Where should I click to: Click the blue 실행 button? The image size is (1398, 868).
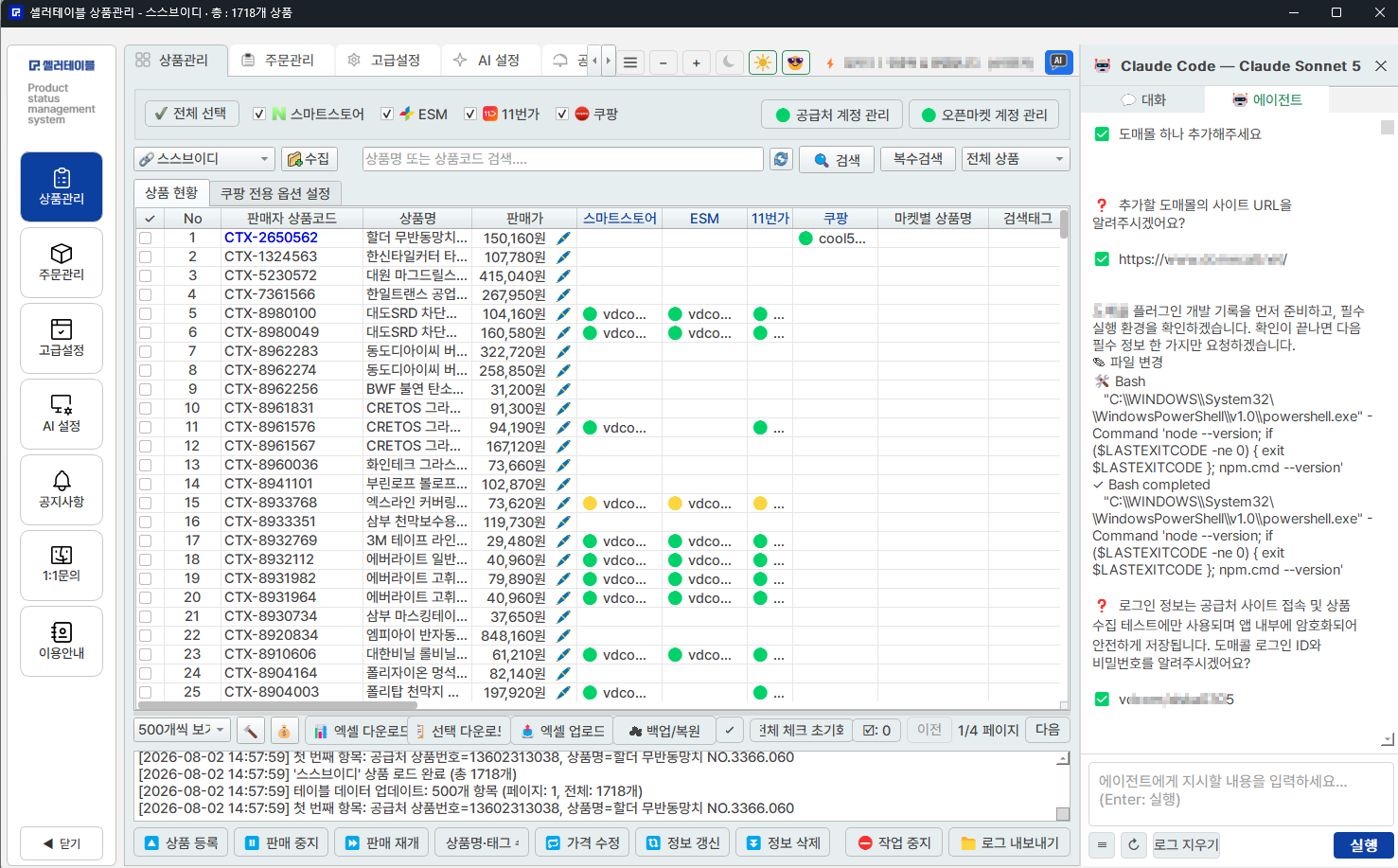pos(1364,845)
